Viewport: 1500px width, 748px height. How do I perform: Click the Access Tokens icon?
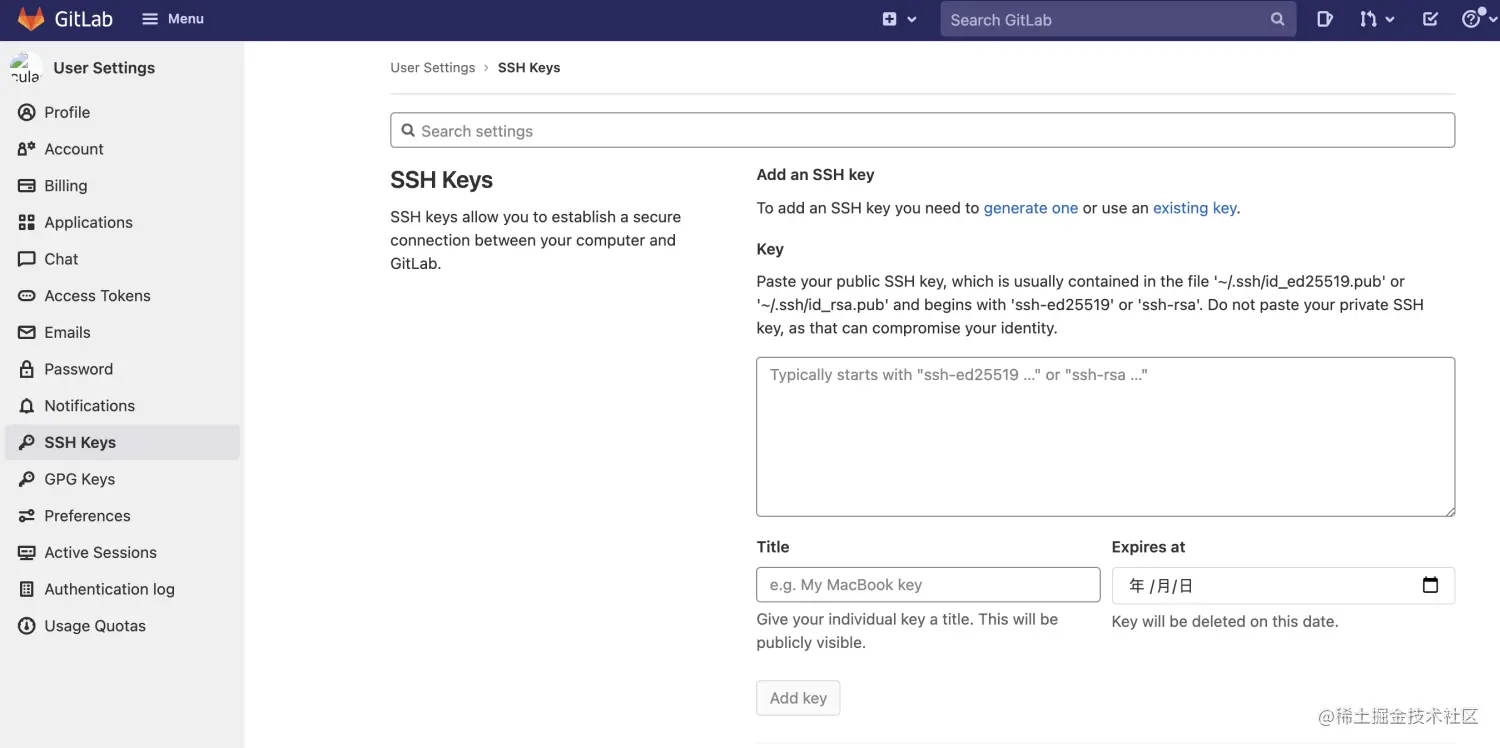point(27,296)
